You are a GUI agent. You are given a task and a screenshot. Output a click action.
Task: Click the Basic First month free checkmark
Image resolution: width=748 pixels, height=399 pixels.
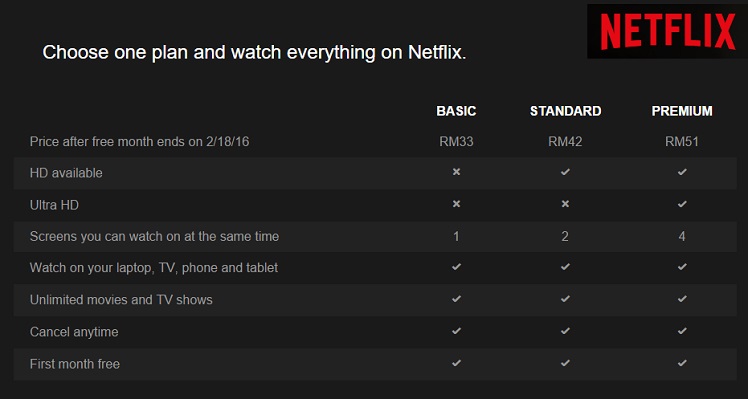point(456,363)
